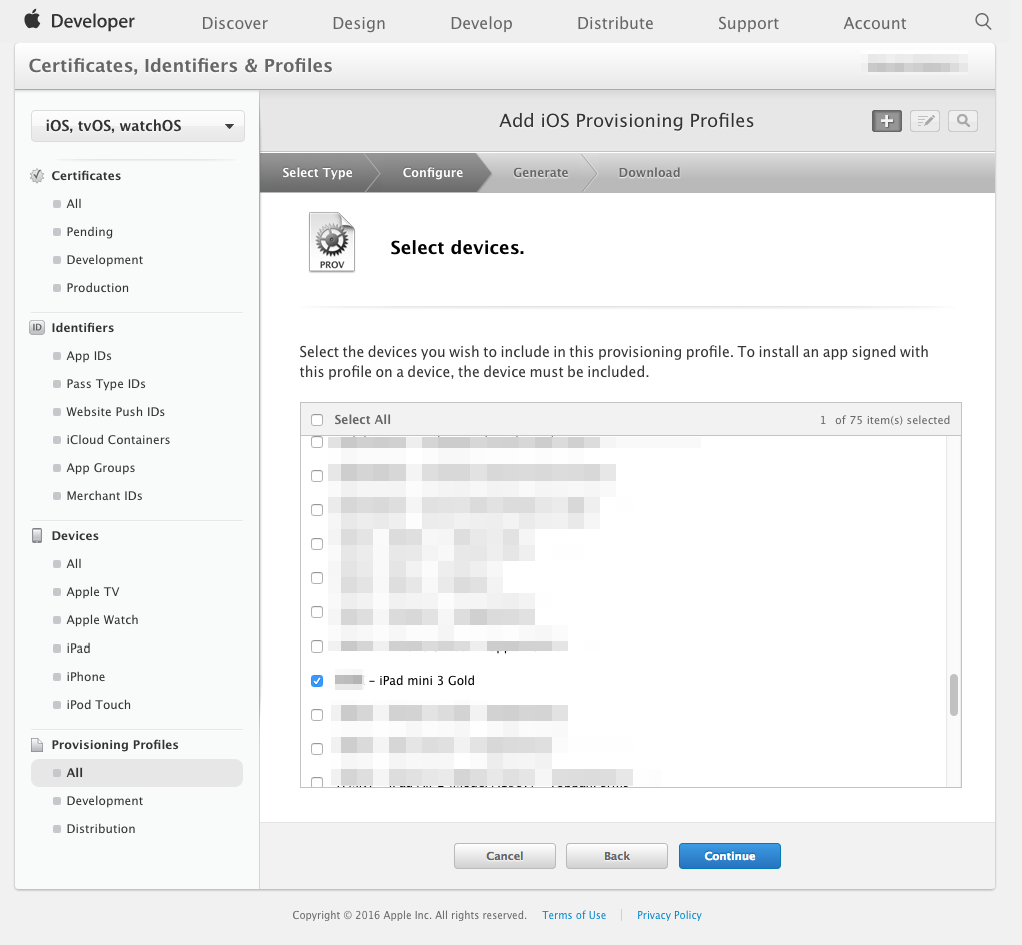Click the Certificates section icon in sidebar
This screenshot has width=1022, height=945.
[36, 175]
